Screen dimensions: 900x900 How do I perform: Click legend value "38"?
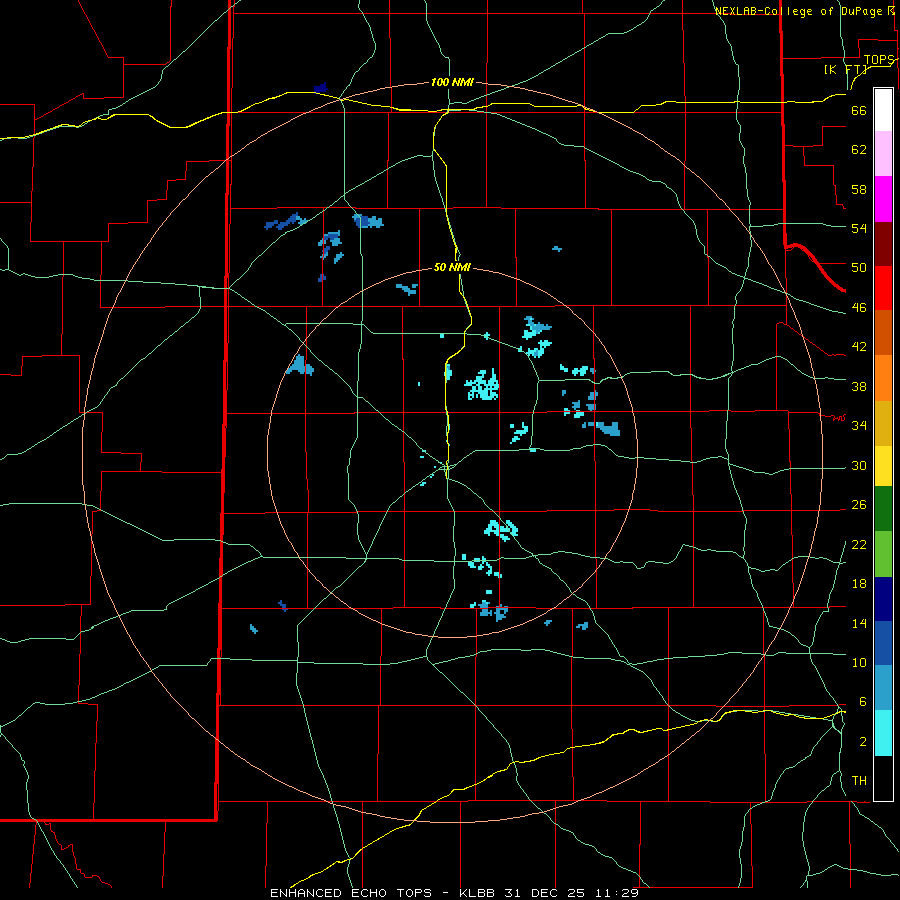click(859, 386)
